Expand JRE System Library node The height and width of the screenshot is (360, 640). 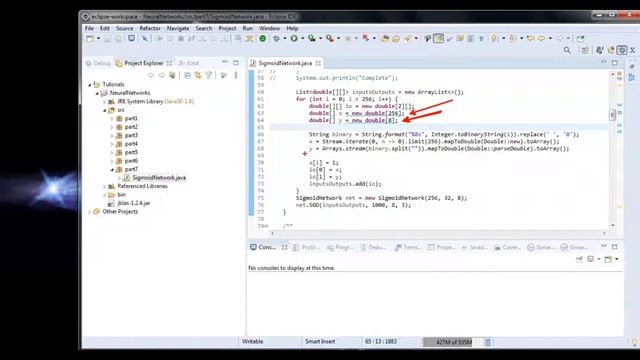pyautogui.click(x=104, y=102)
